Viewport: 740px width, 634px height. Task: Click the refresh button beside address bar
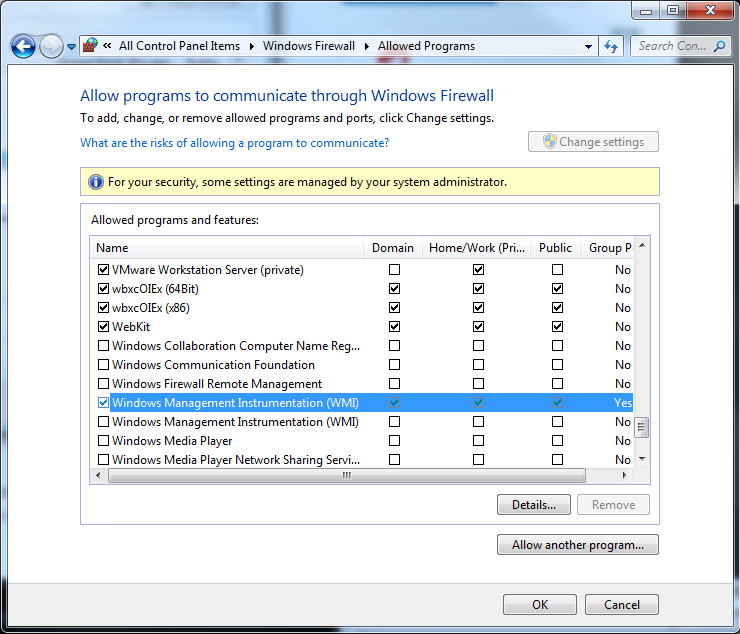coord(611,46)
